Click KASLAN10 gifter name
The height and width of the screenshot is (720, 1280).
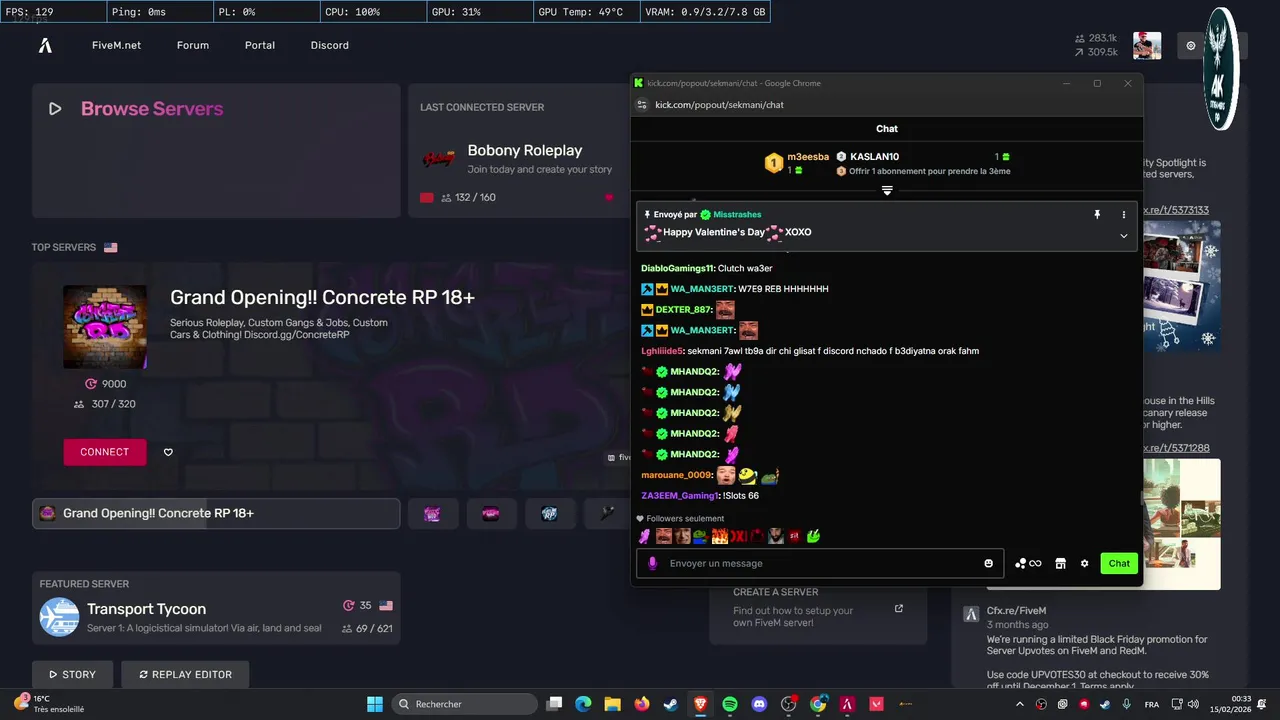874,157
